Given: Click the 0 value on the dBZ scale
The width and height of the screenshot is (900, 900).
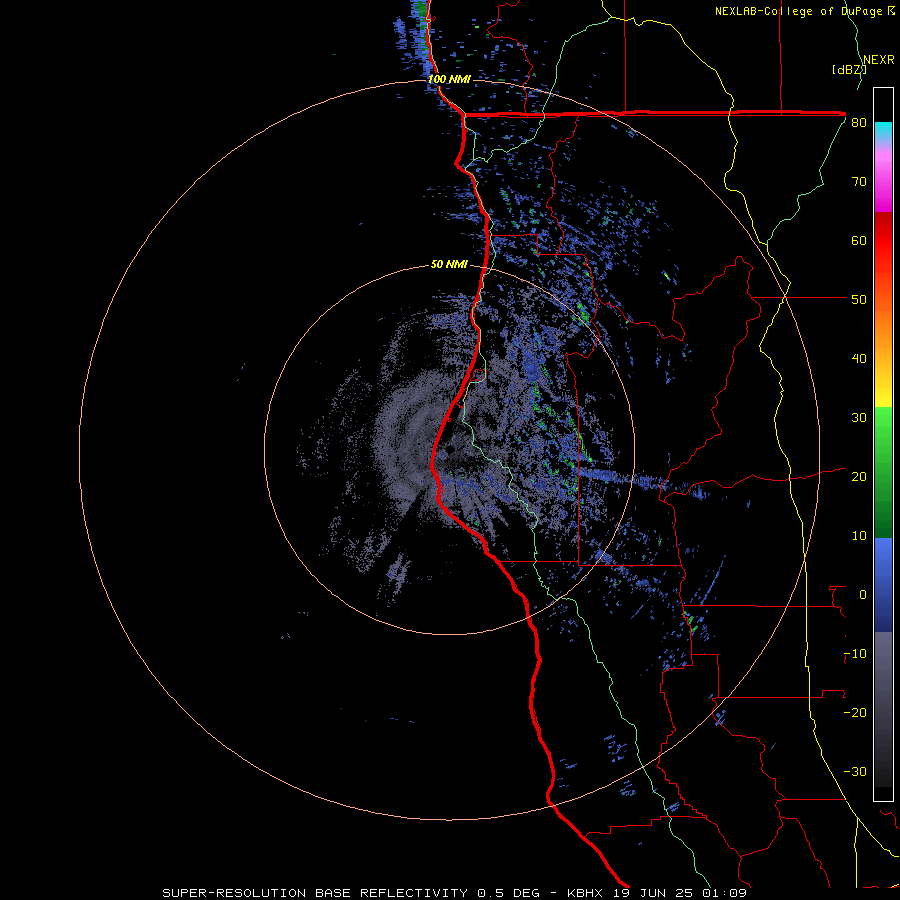Looking at the screenshot, I should coord(863,595).
